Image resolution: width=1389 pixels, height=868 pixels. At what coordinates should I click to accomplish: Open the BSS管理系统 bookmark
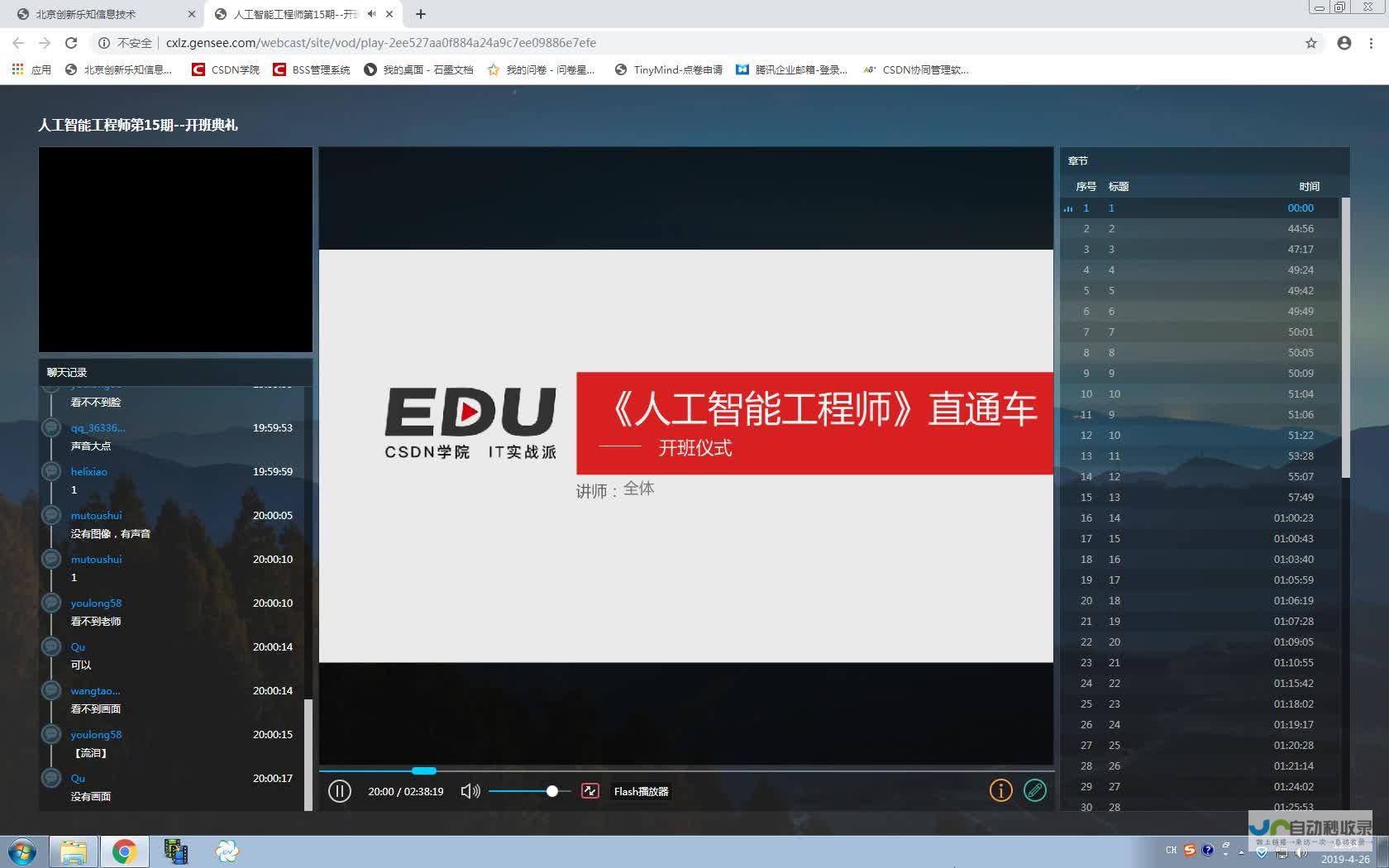point(312,69)
